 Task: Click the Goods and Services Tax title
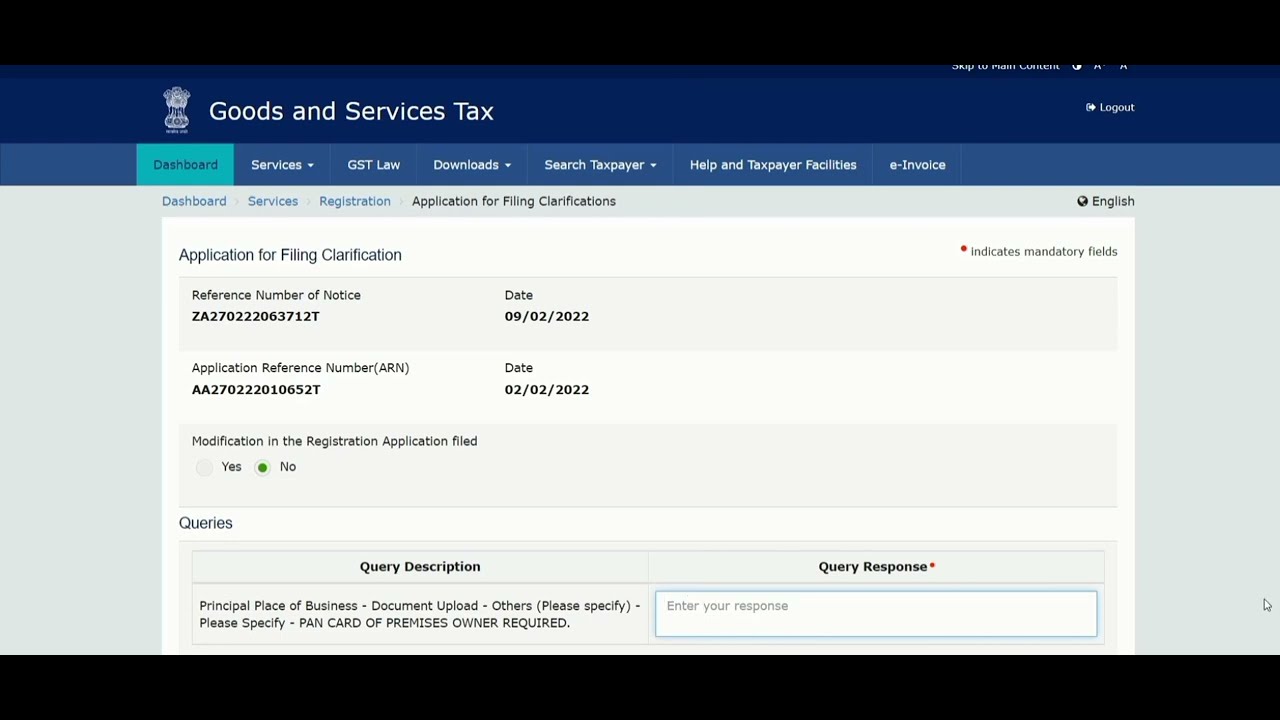[x=351, y=111]
